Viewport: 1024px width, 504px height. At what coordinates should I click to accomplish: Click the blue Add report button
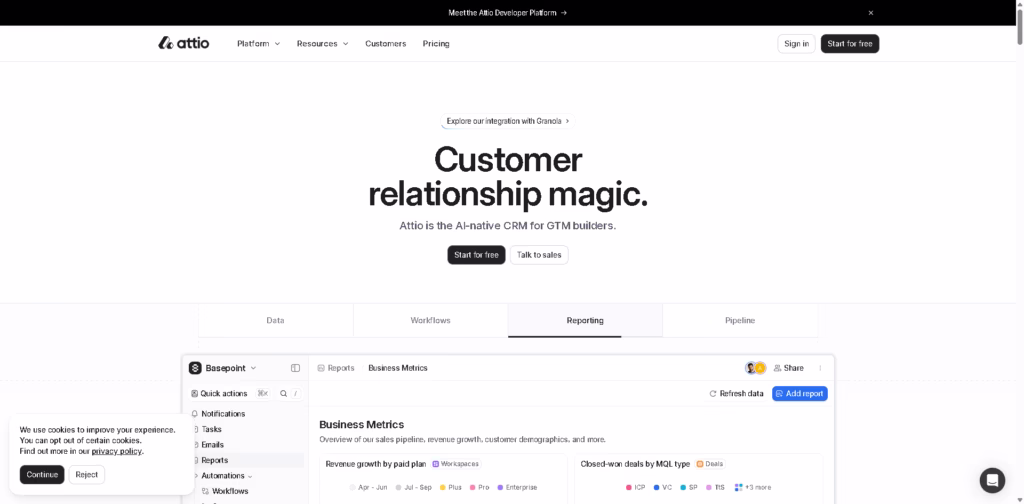799,394
